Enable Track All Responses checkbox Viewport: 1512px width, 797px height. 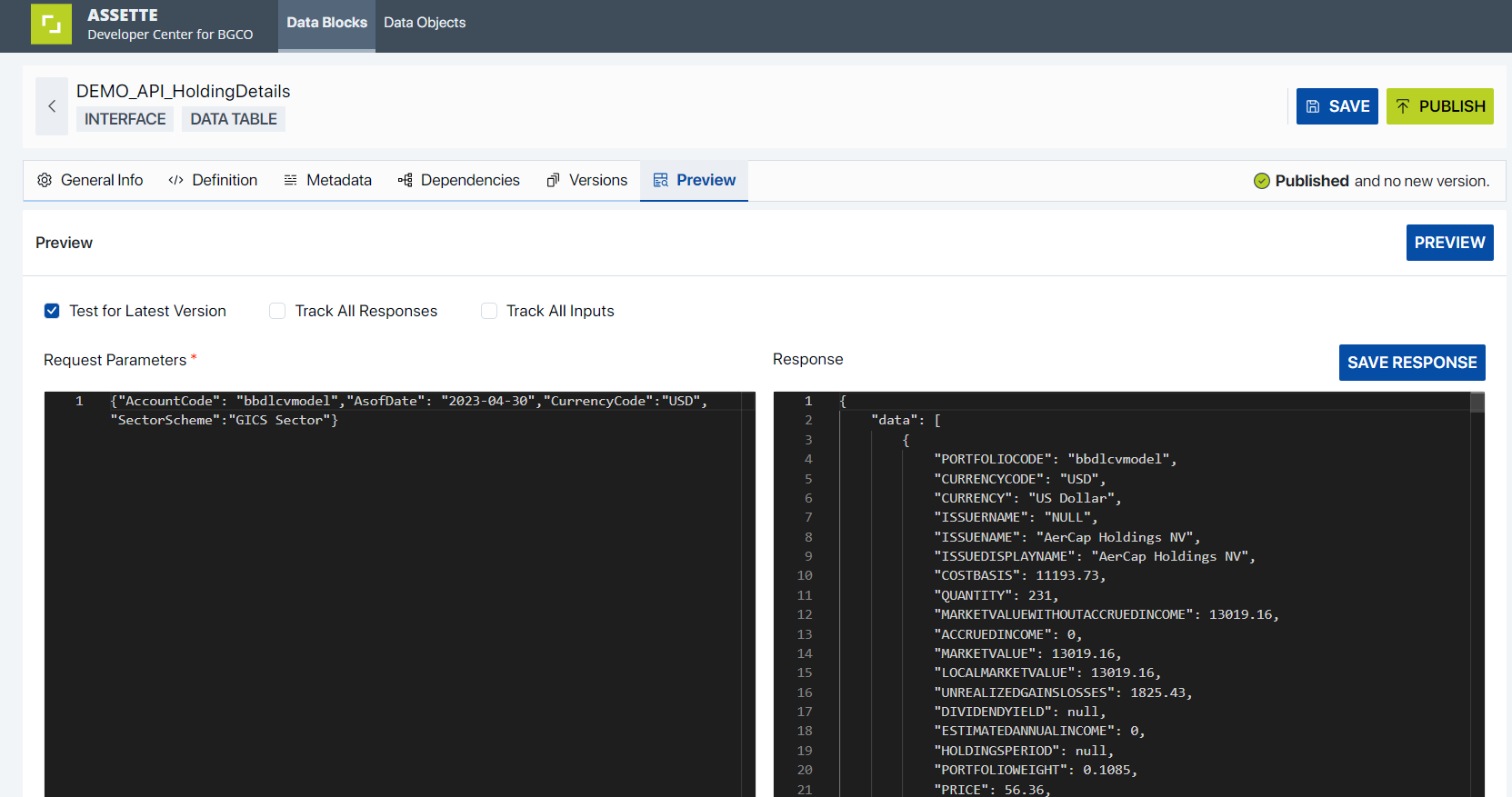point(277,311)
